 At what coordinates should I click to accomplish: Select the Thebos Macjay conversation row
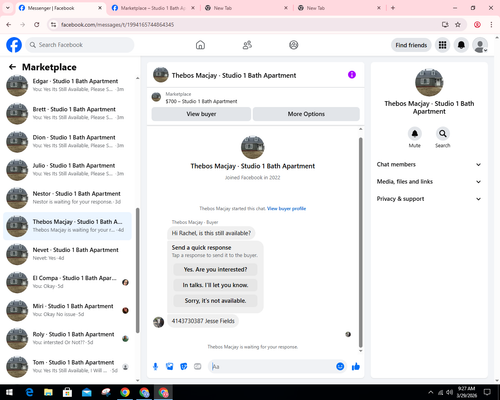[x=68, y=226]
